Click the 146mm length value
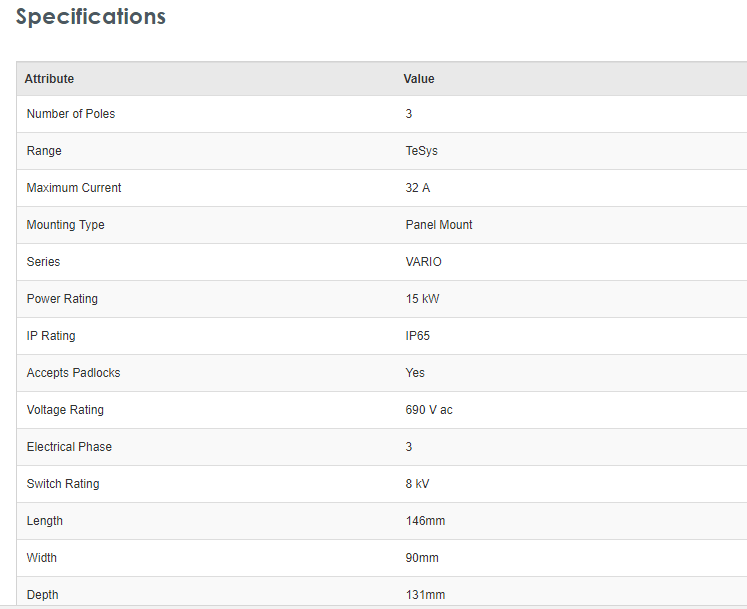The image size is (747, 609). point(425,521)
